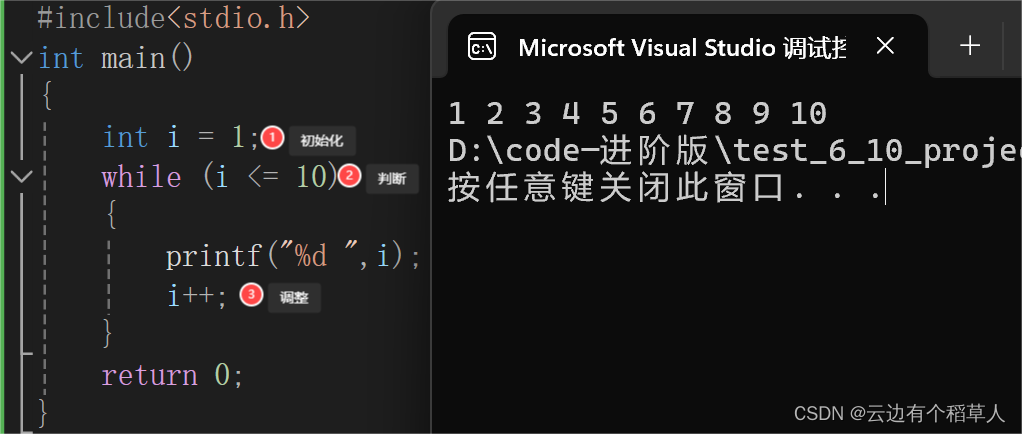
Task: Click the #include<stdio.h> line
Action: pyautogui.click(x=173, y=18)
